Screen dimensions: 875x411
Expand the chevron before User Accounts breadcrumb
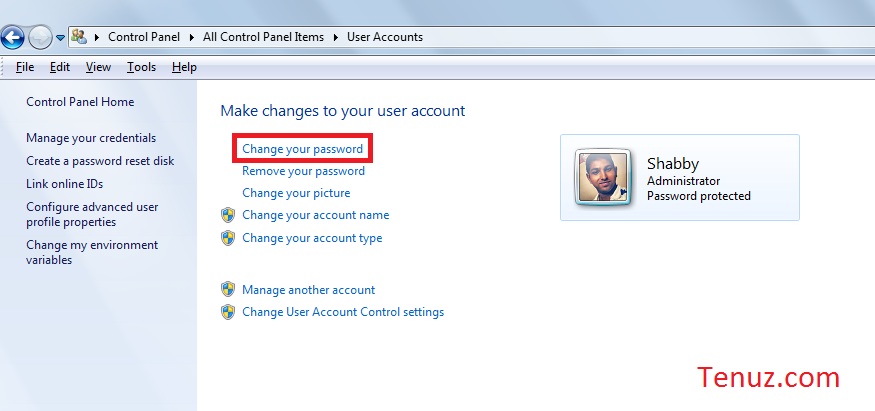336,37
